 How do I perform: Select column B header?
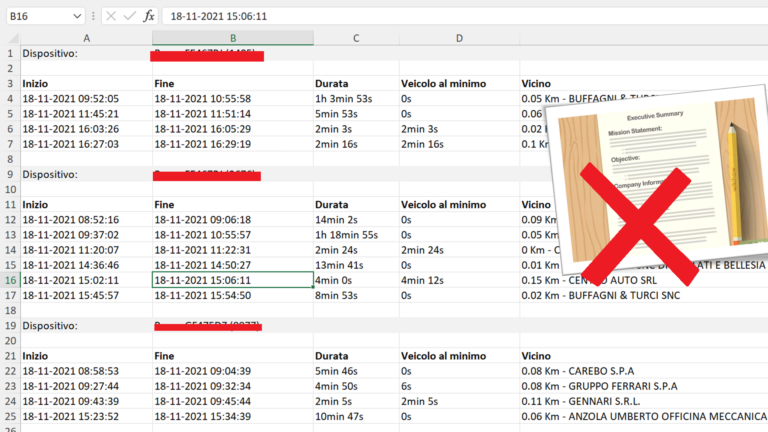click(232, 38)
